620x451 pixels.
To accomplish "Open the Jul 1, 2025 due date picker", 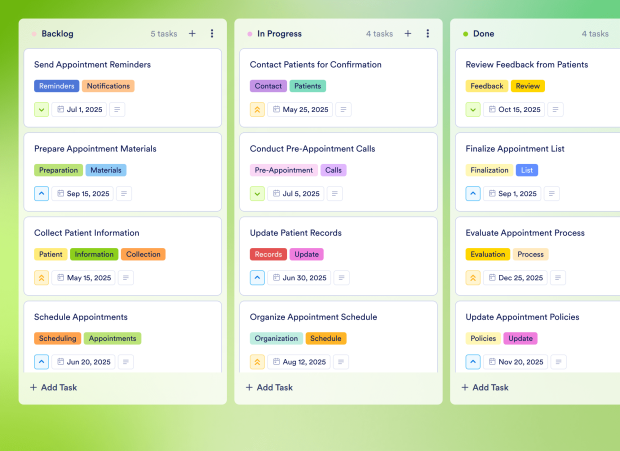I will [79, 109].
